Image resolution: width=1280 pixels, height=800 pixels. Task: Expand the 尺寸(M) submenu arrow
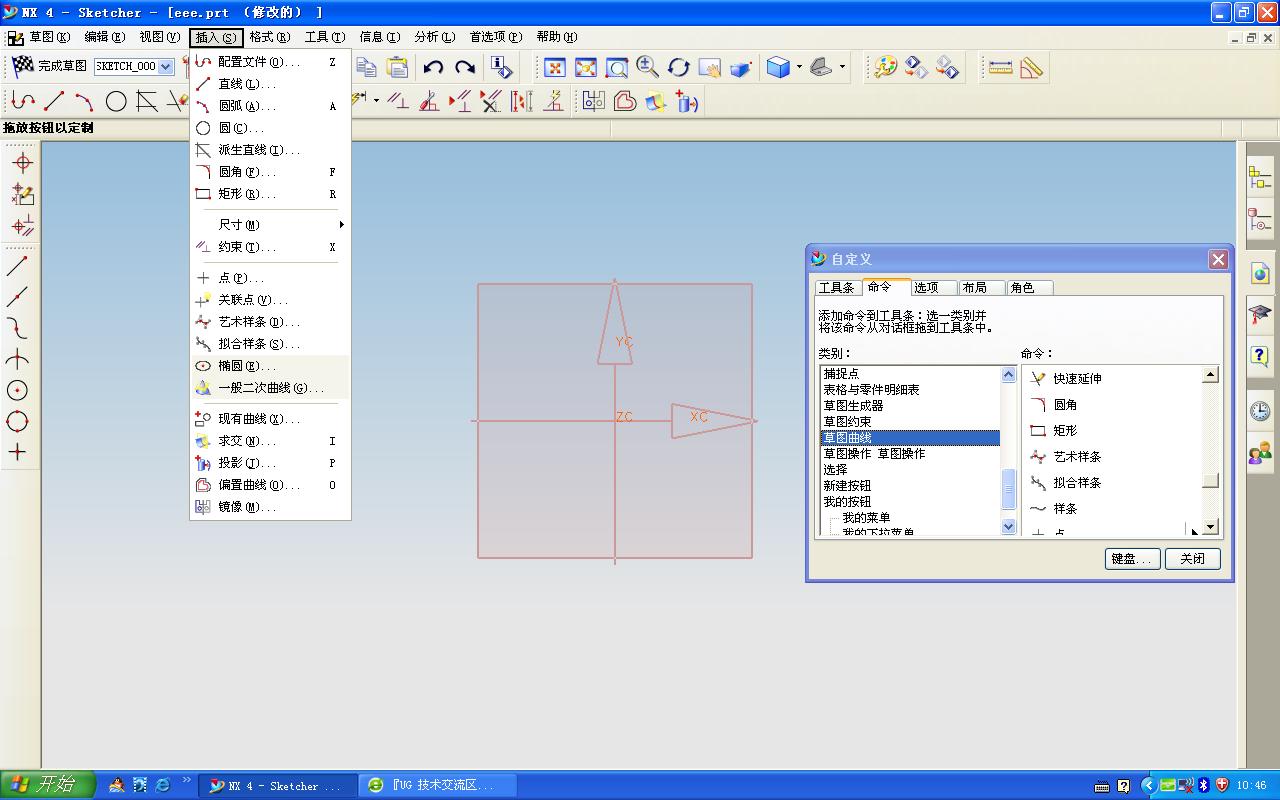click(341, 225)
